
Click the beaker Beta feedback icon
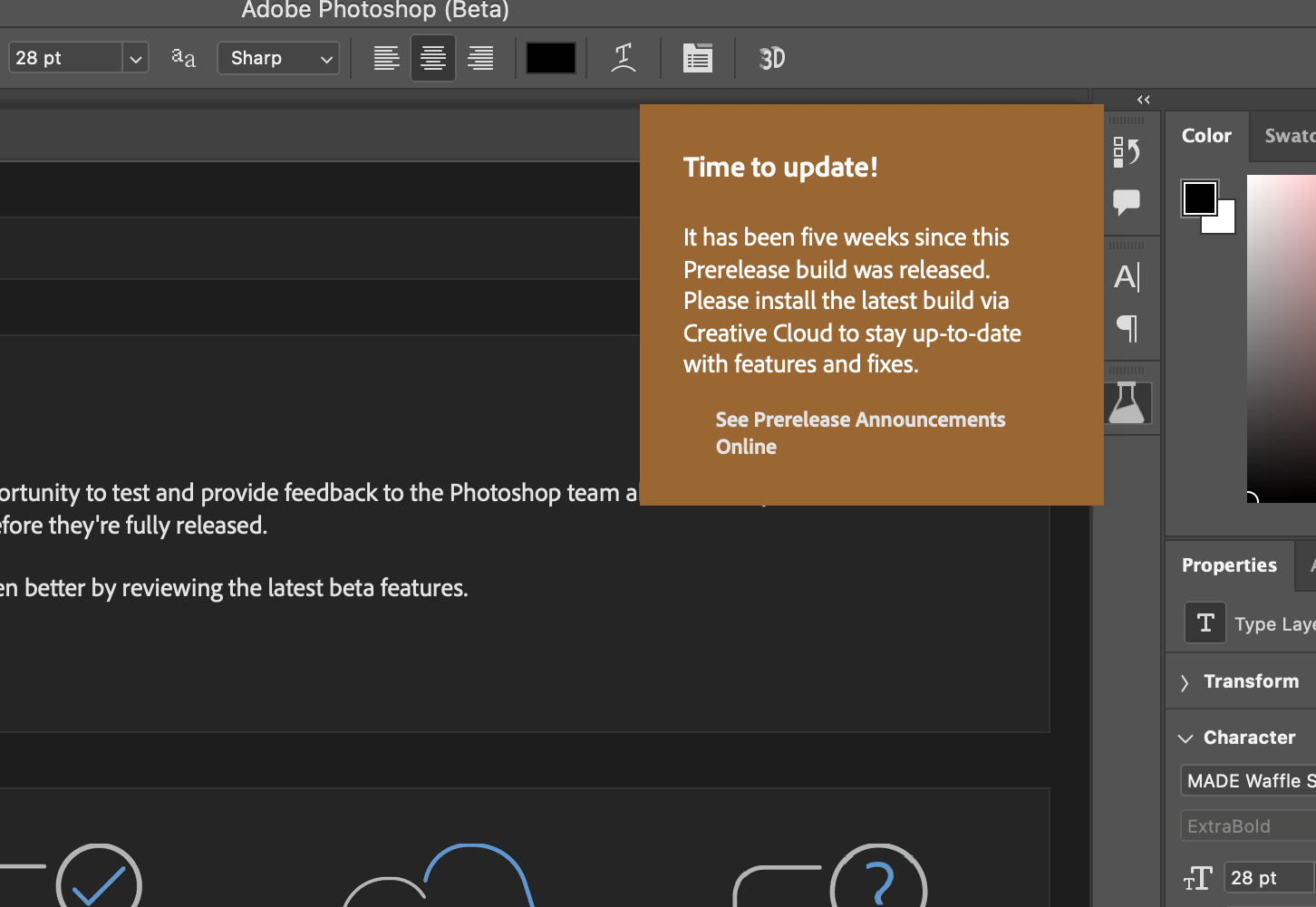point(1127,403)
